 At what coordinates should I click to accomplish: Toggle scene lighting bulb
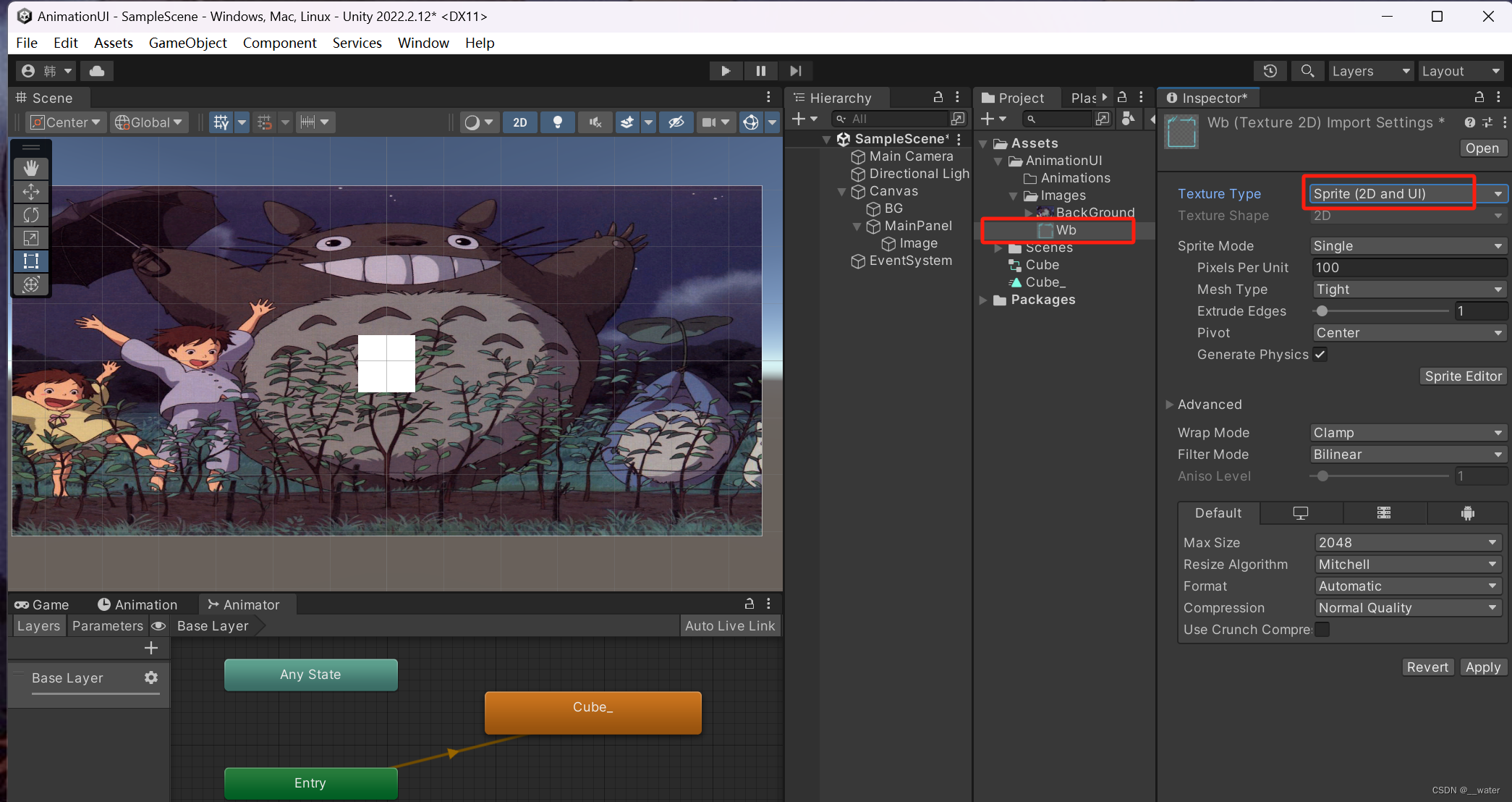pos(558,122)
